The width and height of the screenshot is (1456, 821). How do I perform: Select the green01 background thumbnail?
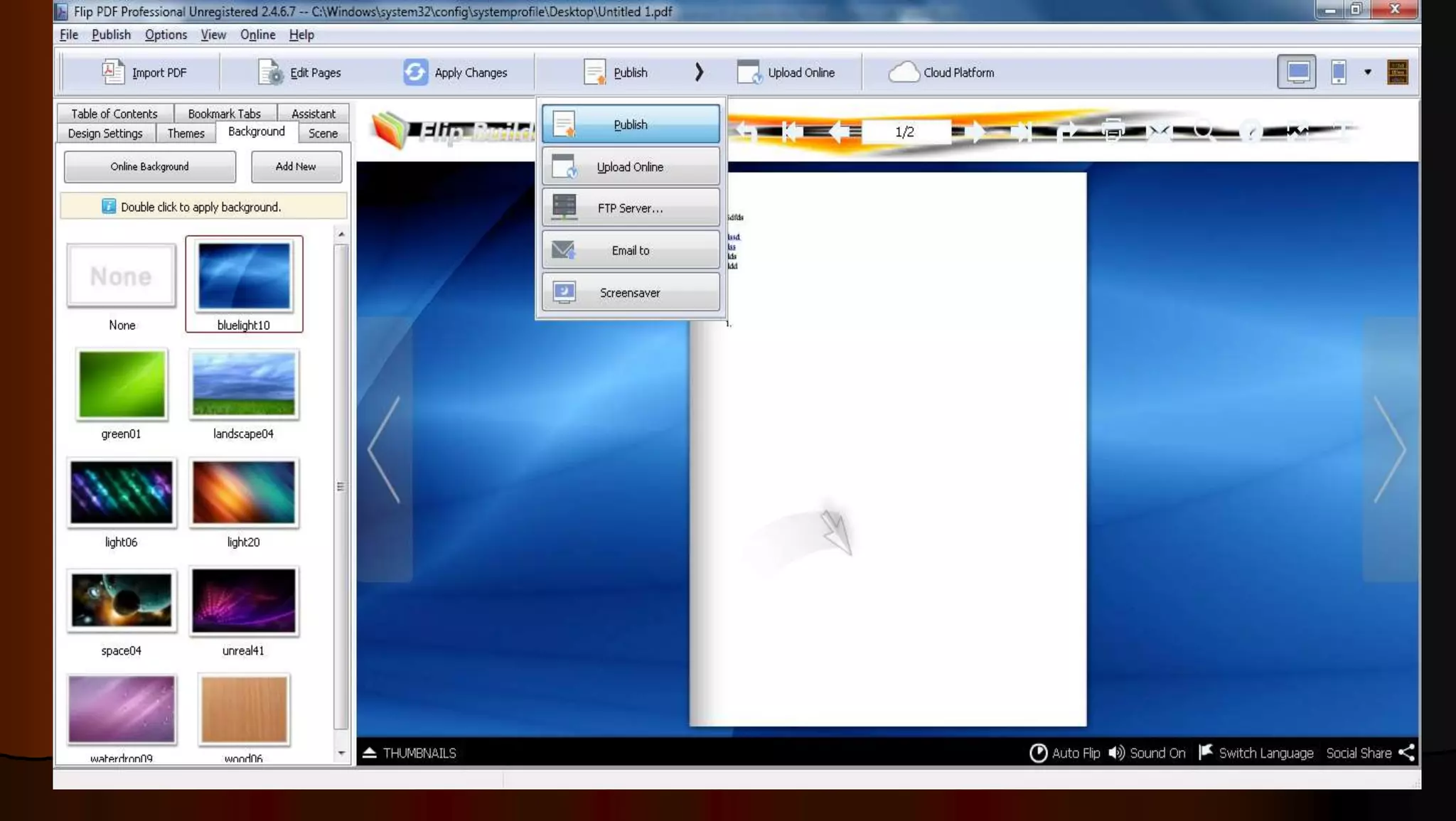point(122,385)
